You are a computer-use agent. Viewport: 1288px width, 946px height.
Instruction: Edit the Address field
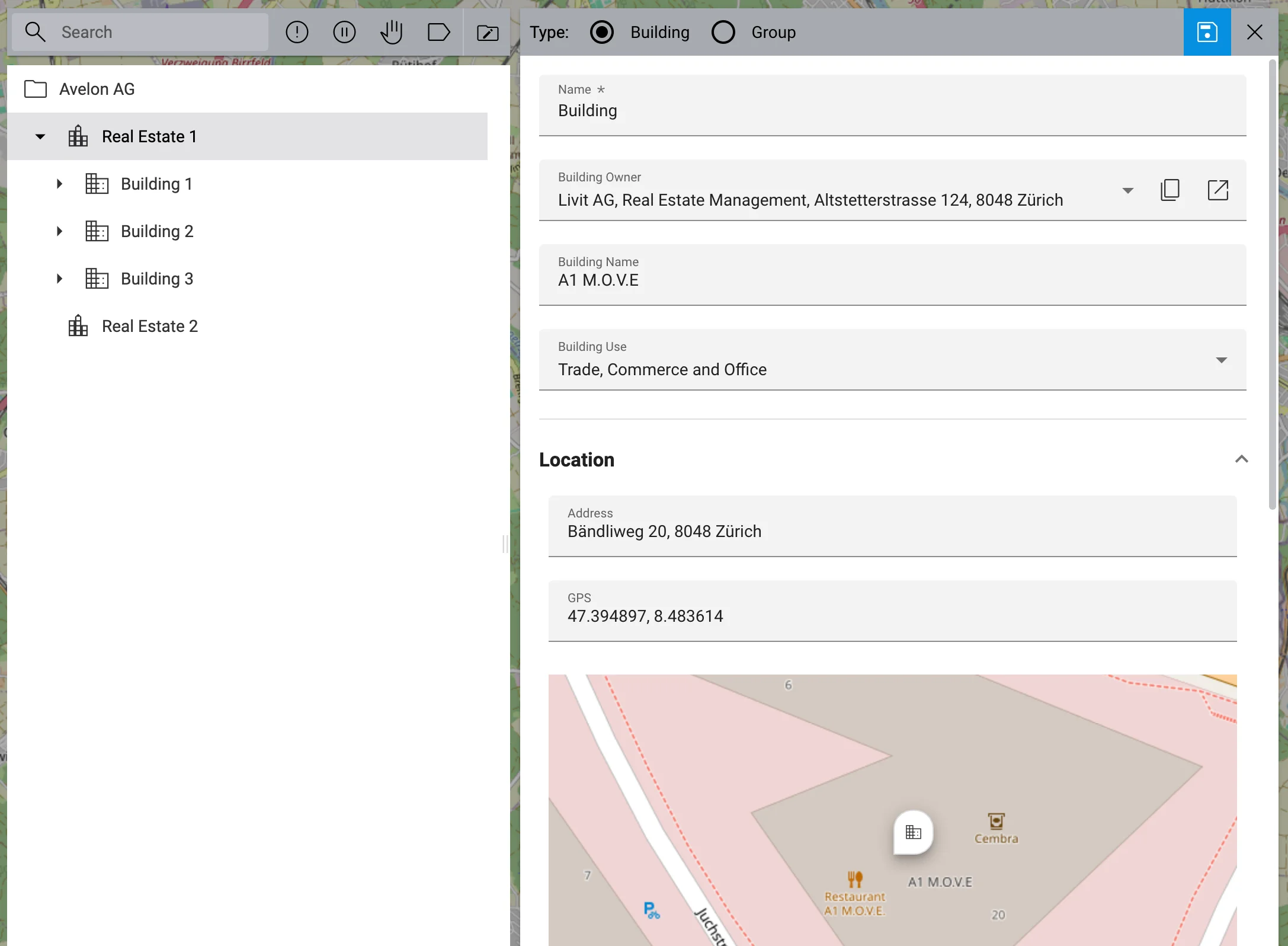click(x=892, y=526)
